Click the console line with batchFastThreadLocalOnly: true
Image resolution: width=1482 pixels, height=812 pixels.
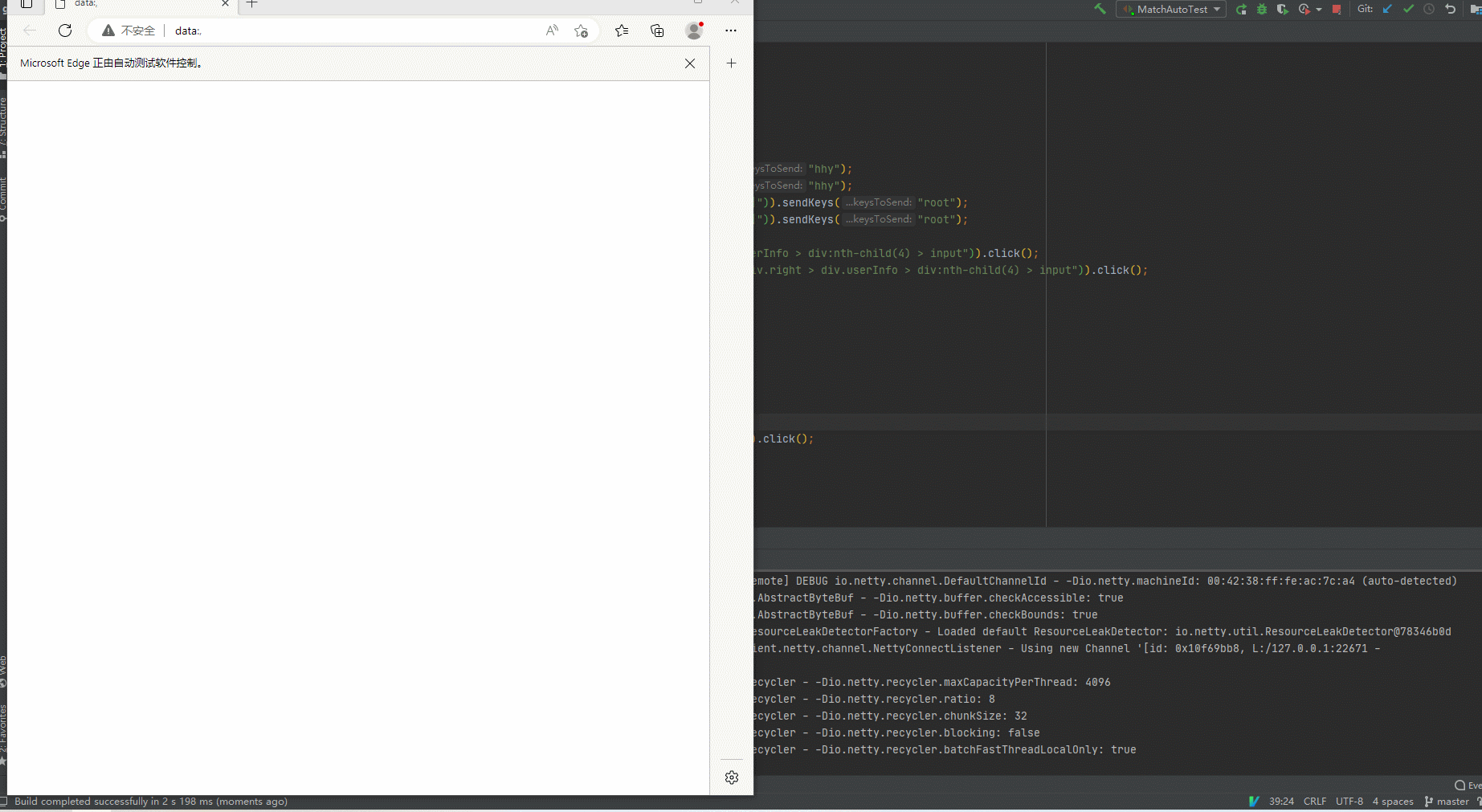945,749
